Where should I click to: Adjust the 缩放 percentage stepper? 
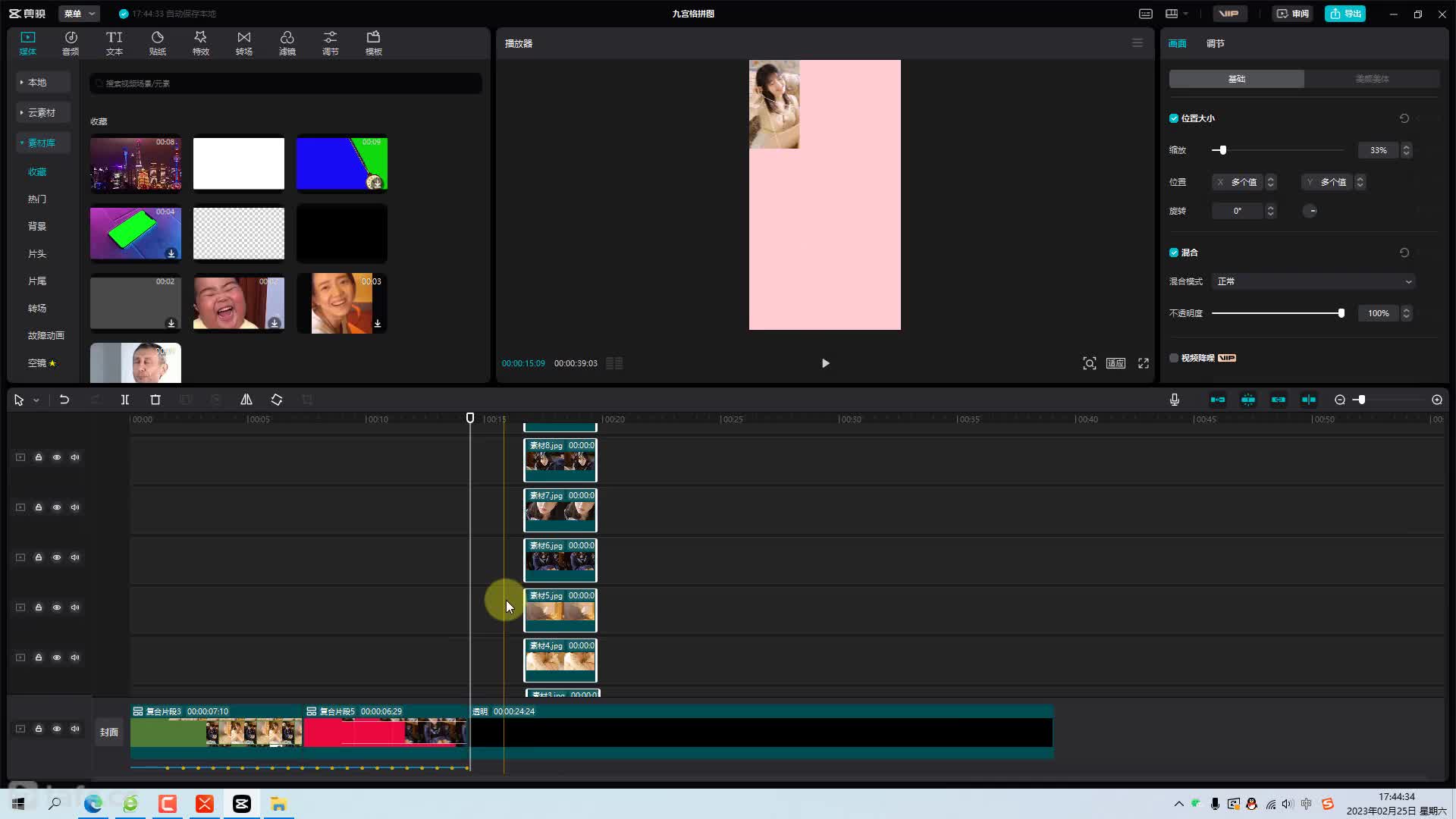[1407, 150]
